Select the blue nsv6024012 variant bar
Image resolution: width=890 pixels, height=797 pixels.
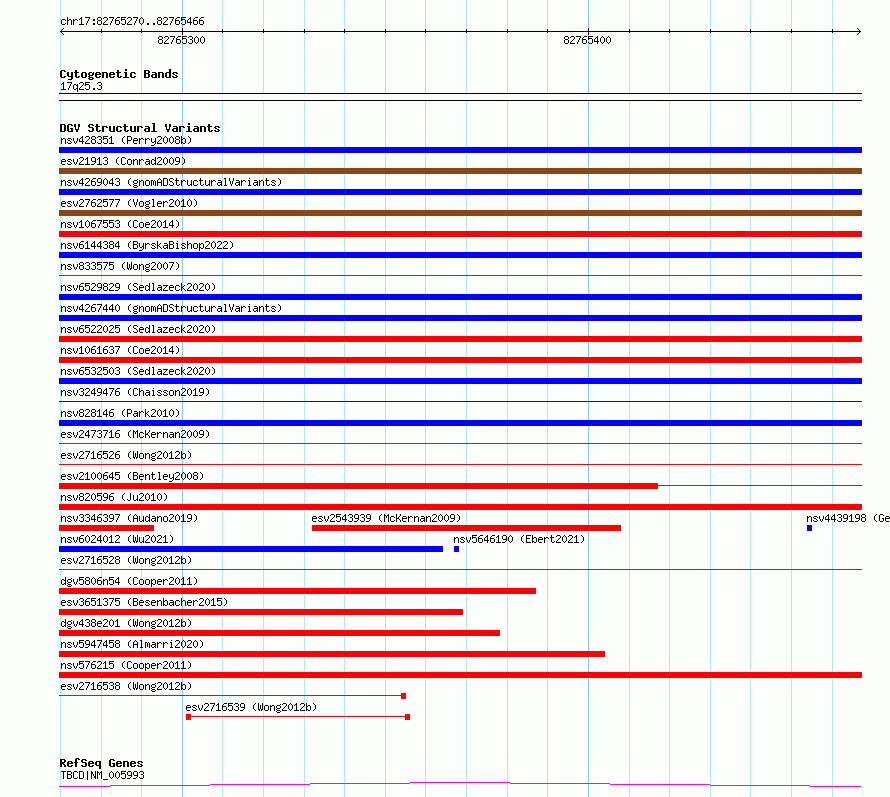tap(251, 549)
